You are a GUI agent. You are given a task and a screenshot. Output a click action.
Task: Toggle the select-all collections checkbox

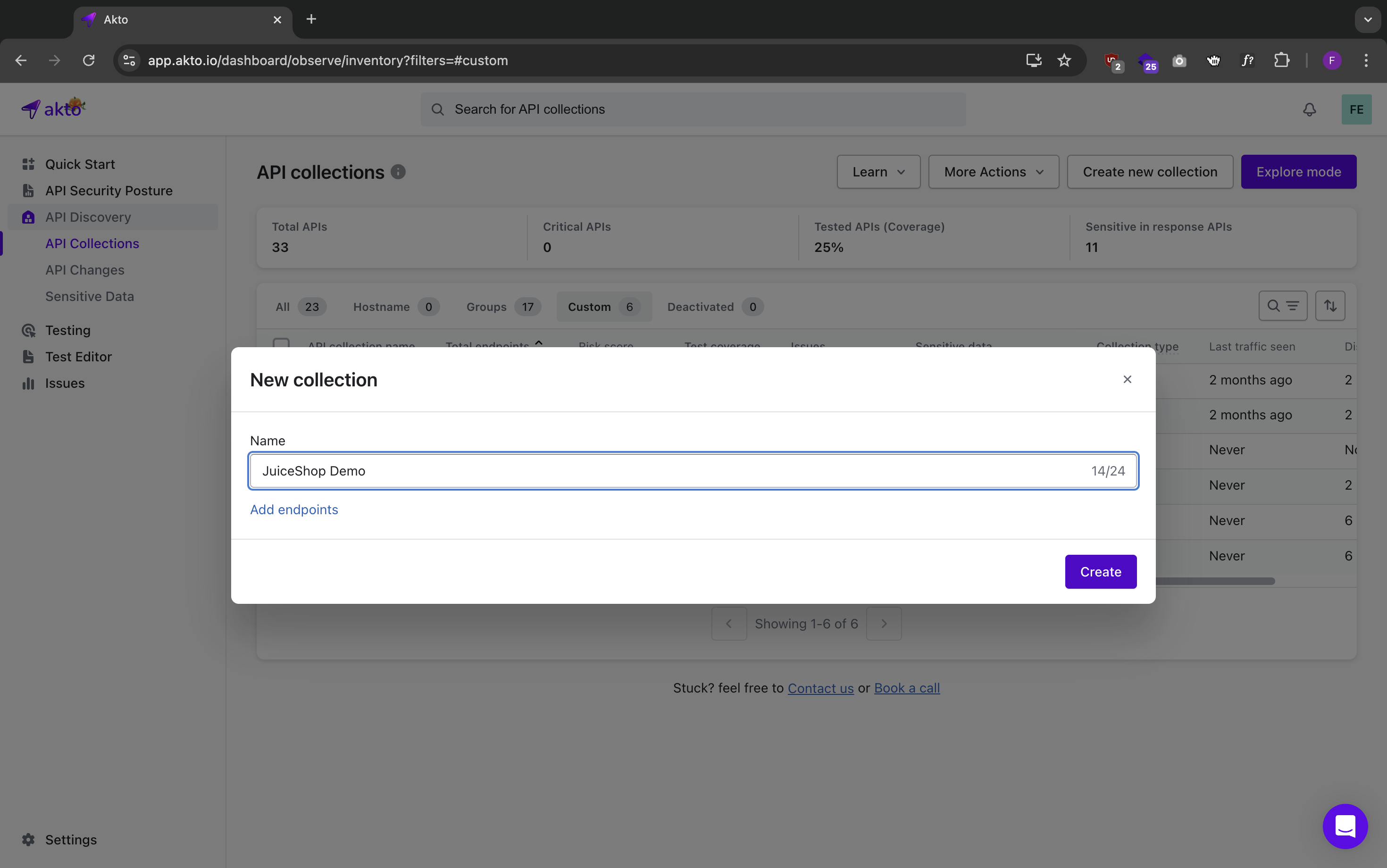point(281,343)
